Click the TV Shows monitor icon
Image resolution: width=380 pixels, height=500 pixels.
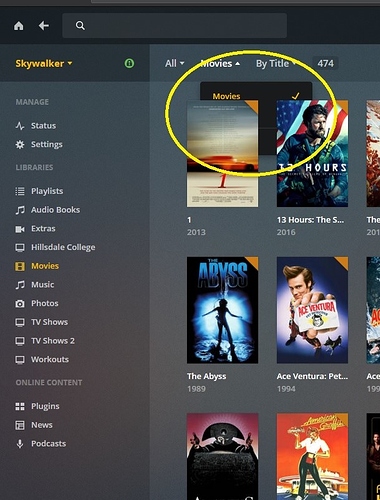[20, 322]
